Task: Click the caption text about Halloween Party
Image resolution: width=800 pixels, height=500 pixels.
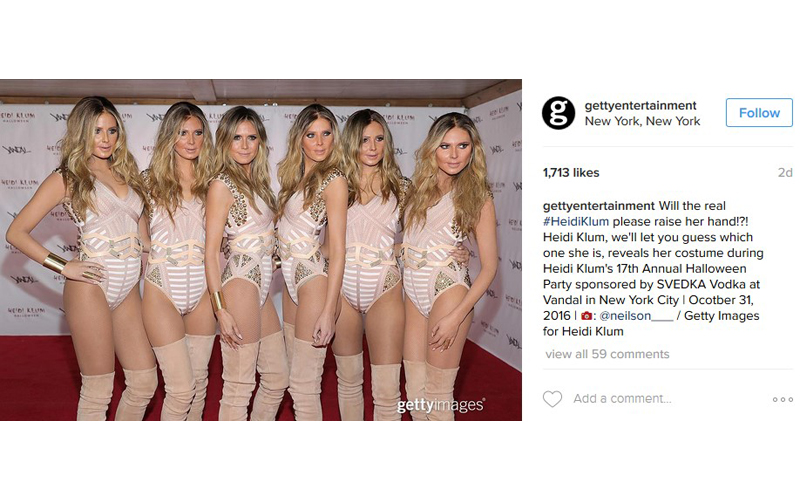Action: [x=652, y=268]
